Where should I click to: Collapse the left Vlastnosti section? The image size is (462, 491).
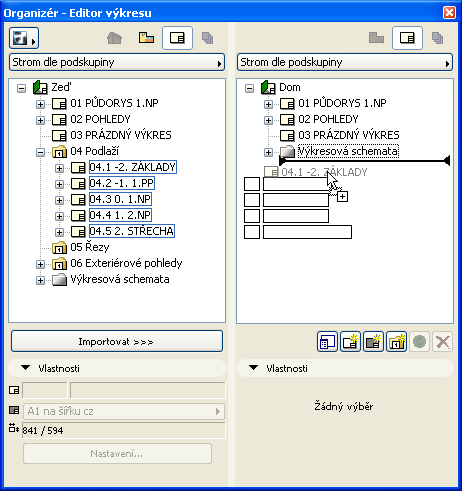coord(25,368)
